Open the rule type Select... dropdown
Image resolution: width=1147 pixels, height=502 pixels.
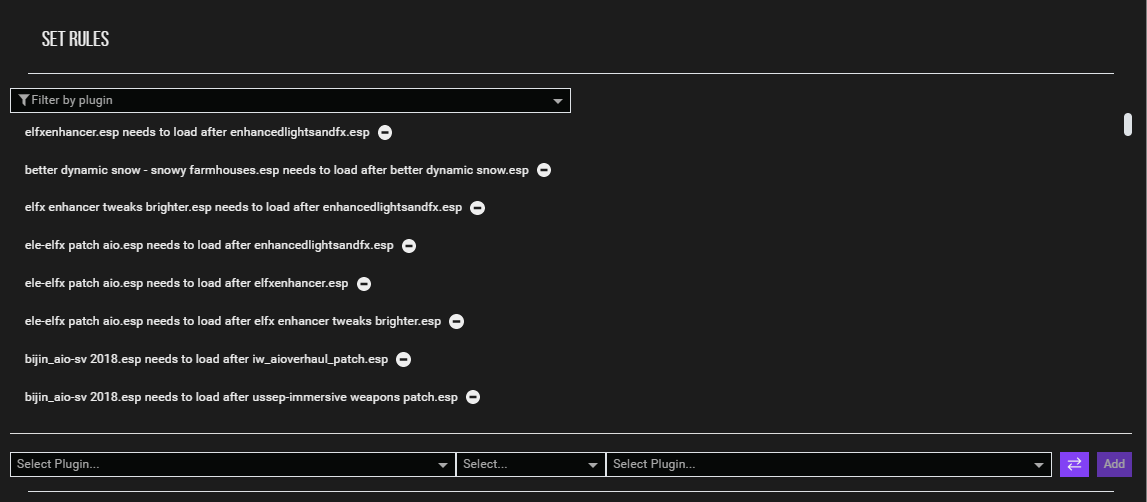(531, 464)
